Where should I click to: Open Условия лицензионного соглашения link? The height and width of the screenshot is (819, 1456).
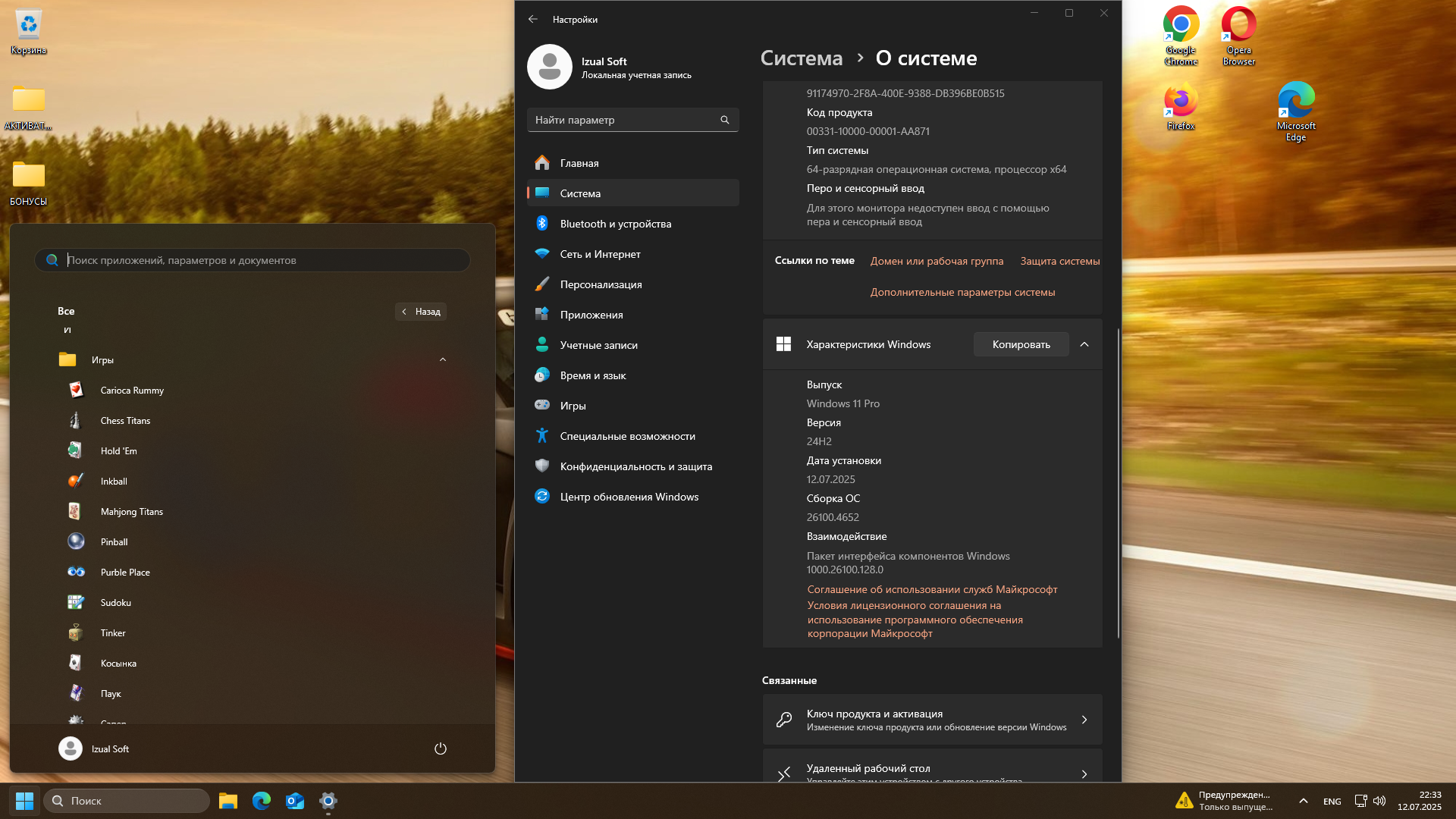coord(915,620)
